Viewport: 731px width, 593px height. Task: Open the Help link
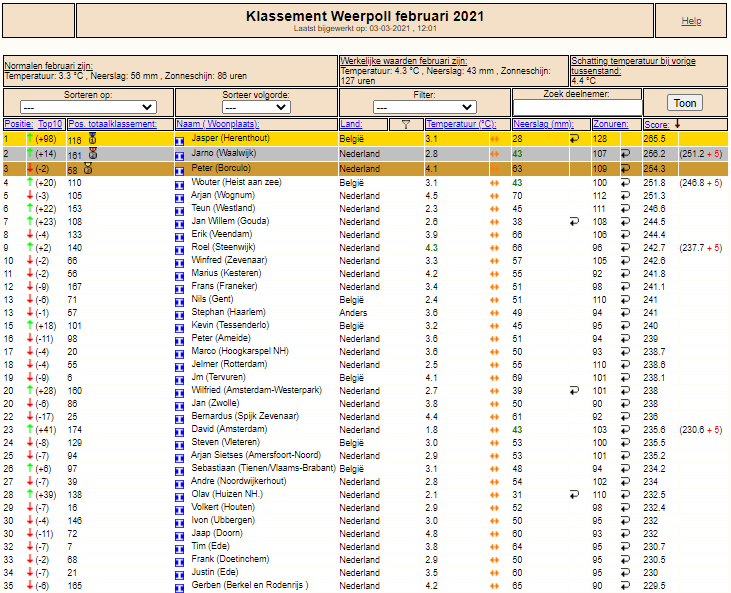point(691,21)
